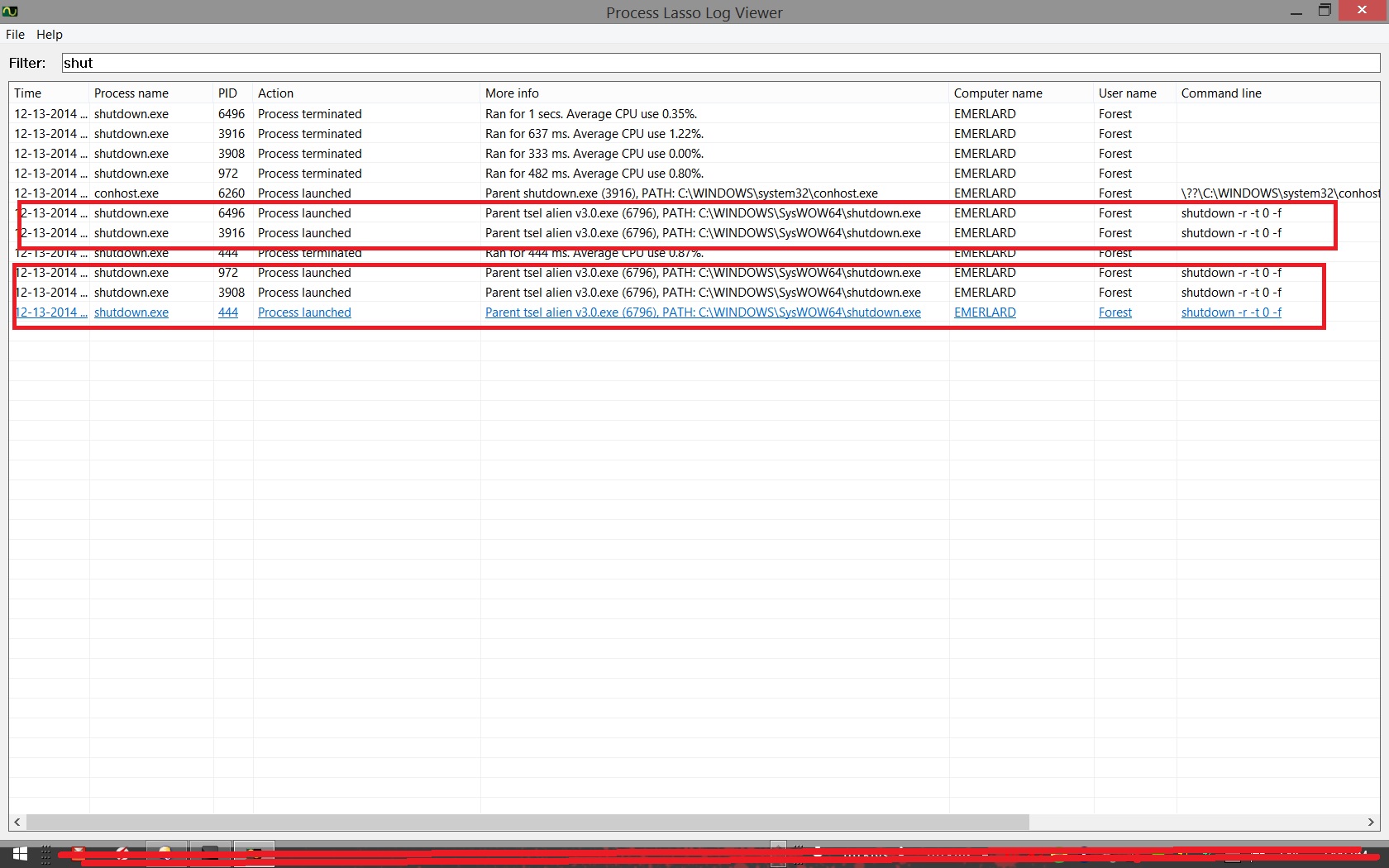Open the File menu
The image size is (1389, 868).
tap(15, 35)
